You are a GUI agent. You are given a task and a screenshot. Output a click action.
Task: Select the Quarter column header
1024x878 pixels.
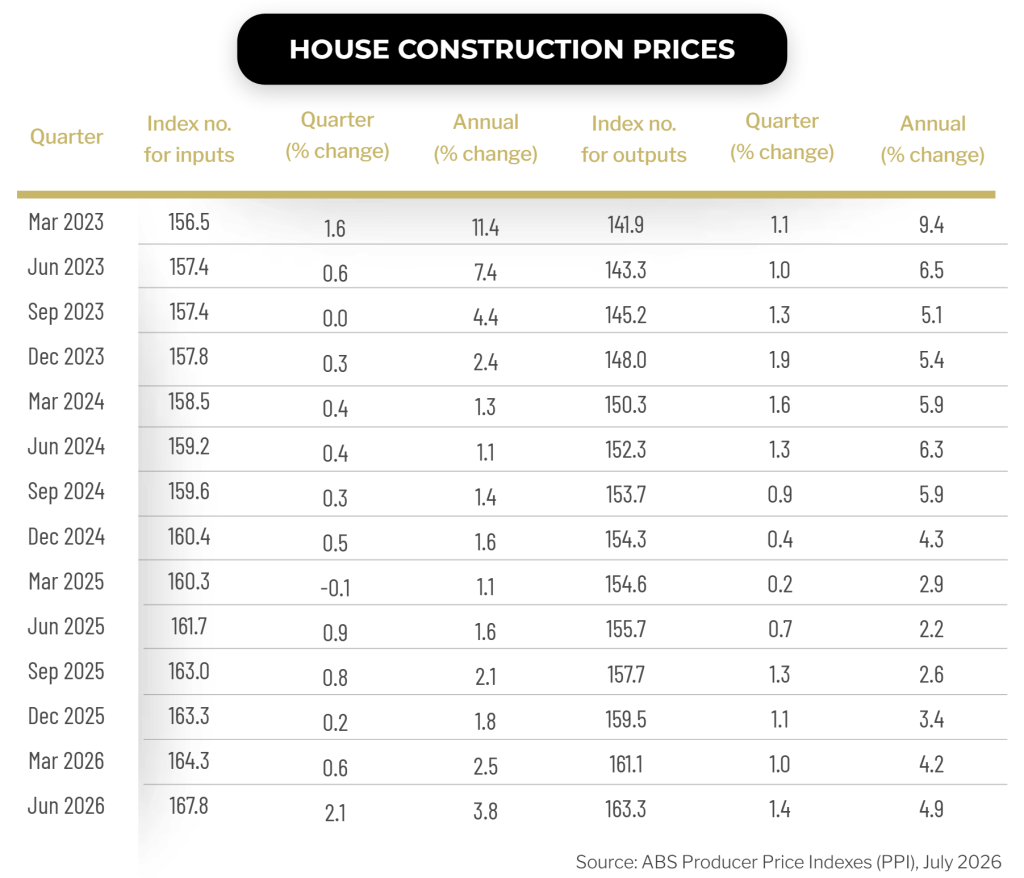tap(67, 137)
